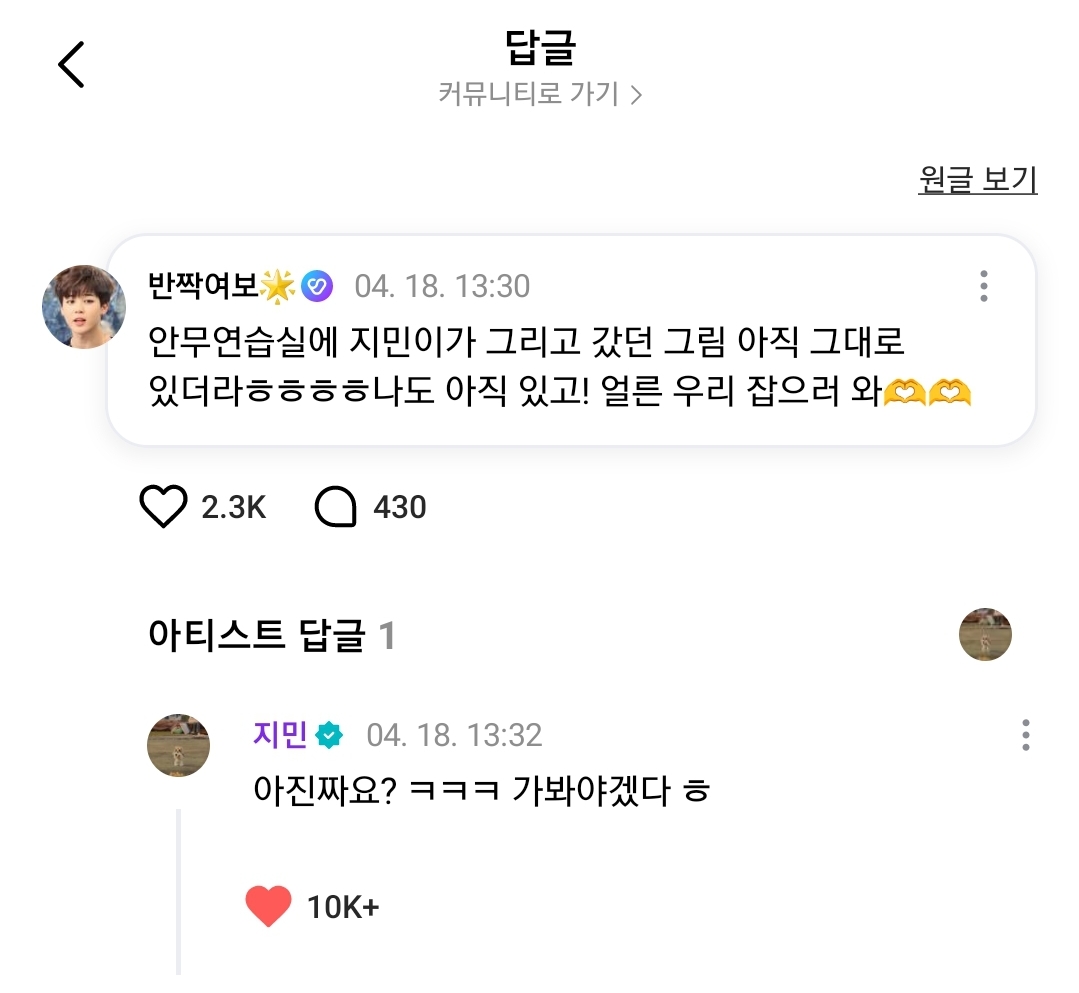Open 지민's profile picture in the reply

[178, 745]
